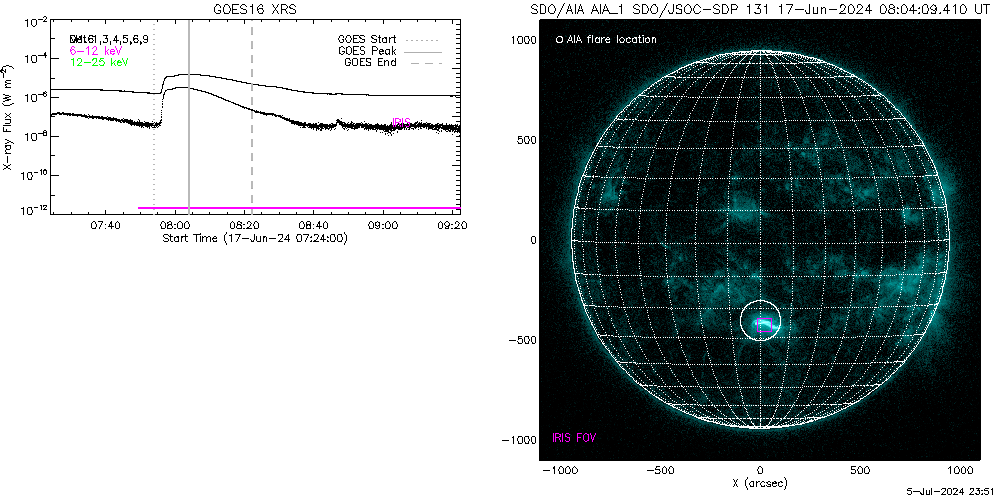Click the 'AIA flare location' legend text
The image size is (1000, 500).
coord(612,40)
